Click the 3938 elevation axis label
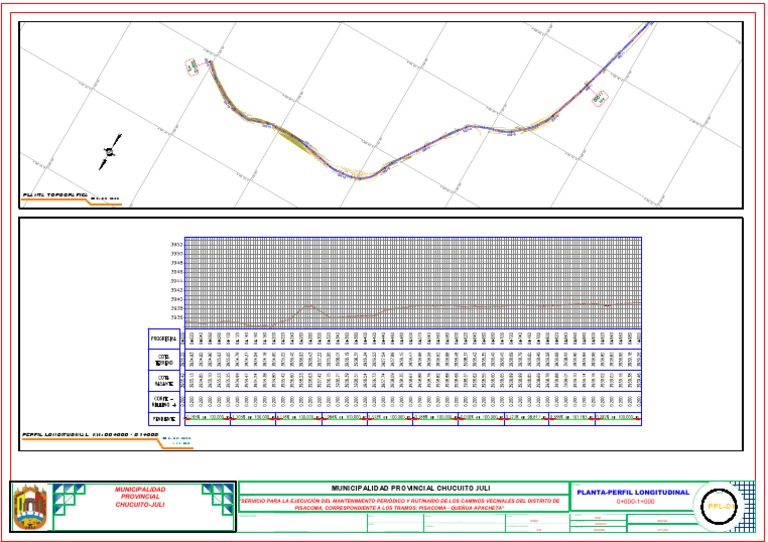Viewport: 768px width, 542px height. 176,308
